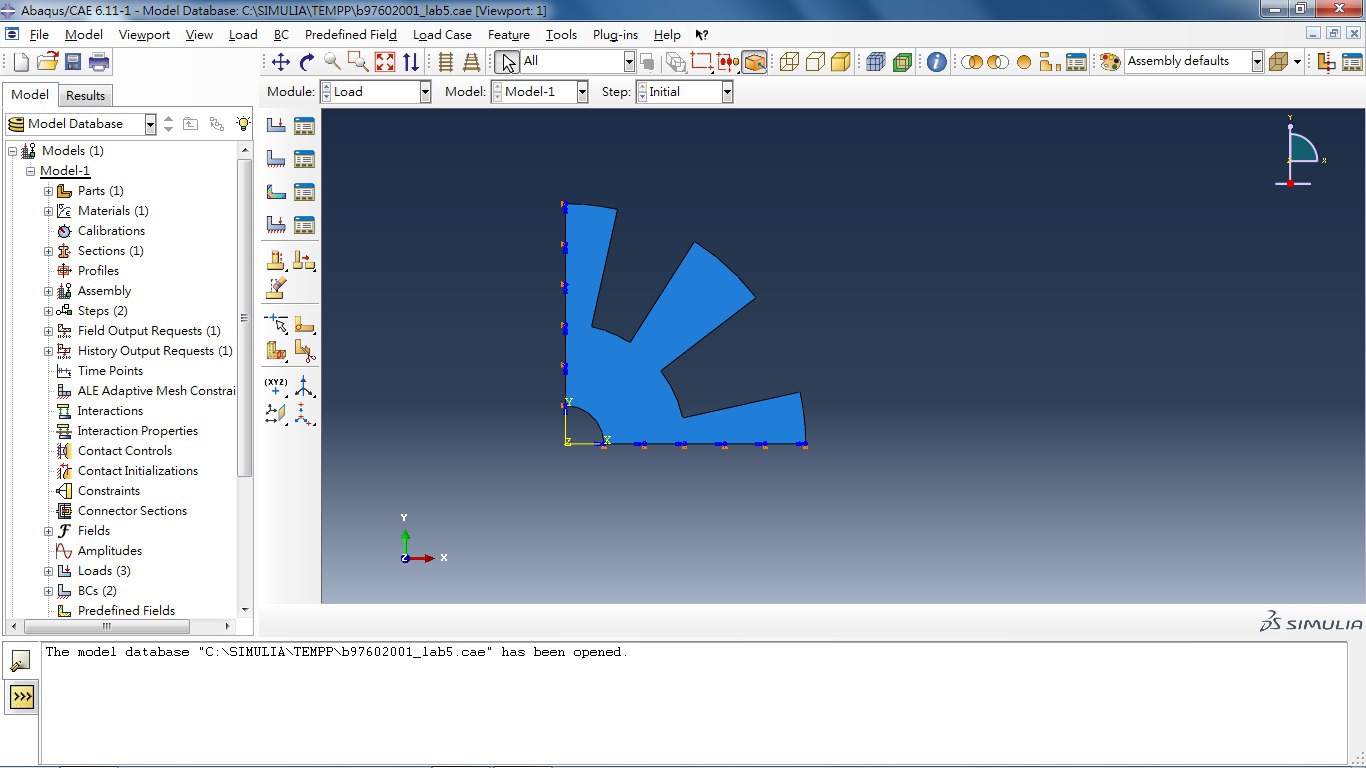Toggle the hidden-line render style

coord(815,62)
